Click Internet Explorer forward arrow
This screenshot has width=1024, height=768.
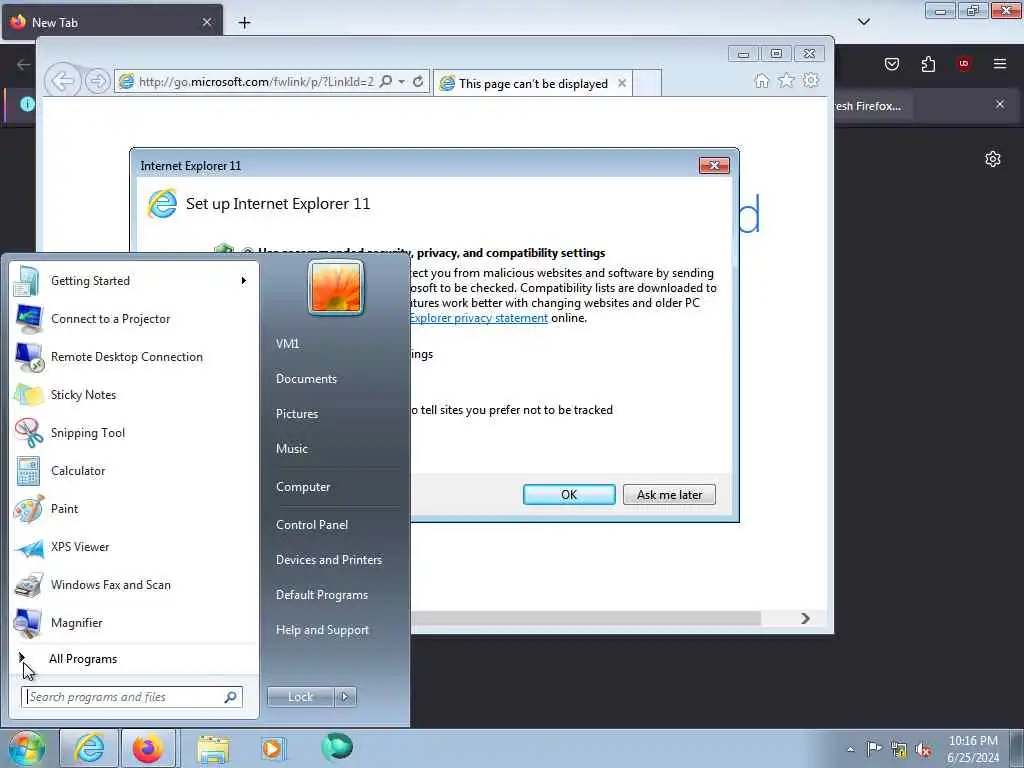point(97,82)
